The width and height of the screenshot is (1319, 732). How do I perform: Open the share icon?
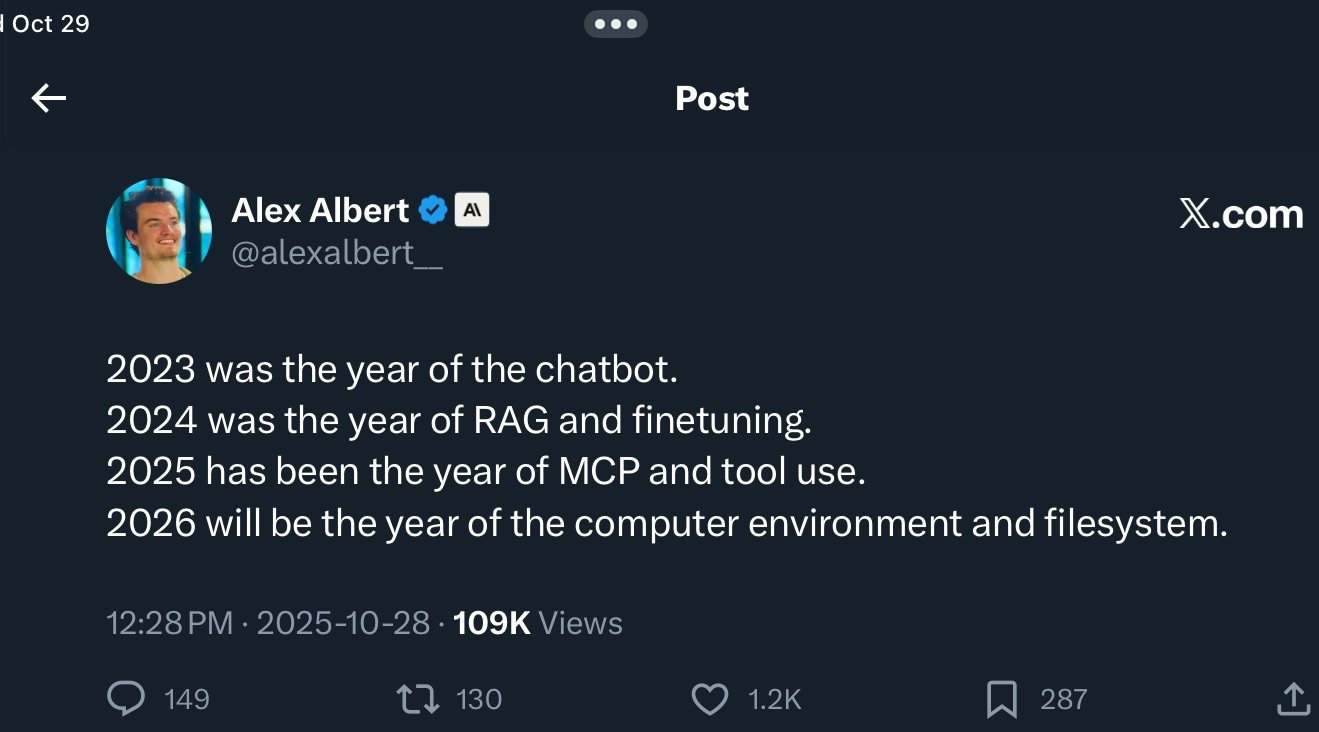click(1292, 699)
